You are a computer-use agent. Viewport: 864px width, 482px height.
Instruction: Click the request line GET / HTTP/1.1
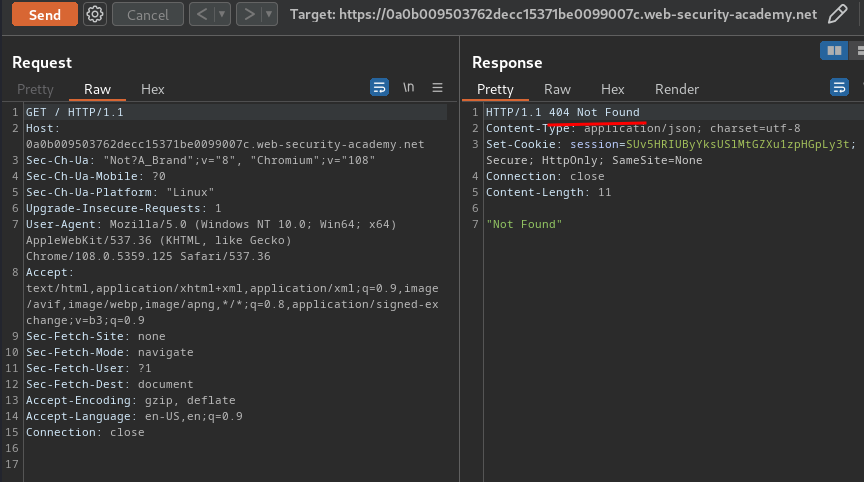pos(74,112)
